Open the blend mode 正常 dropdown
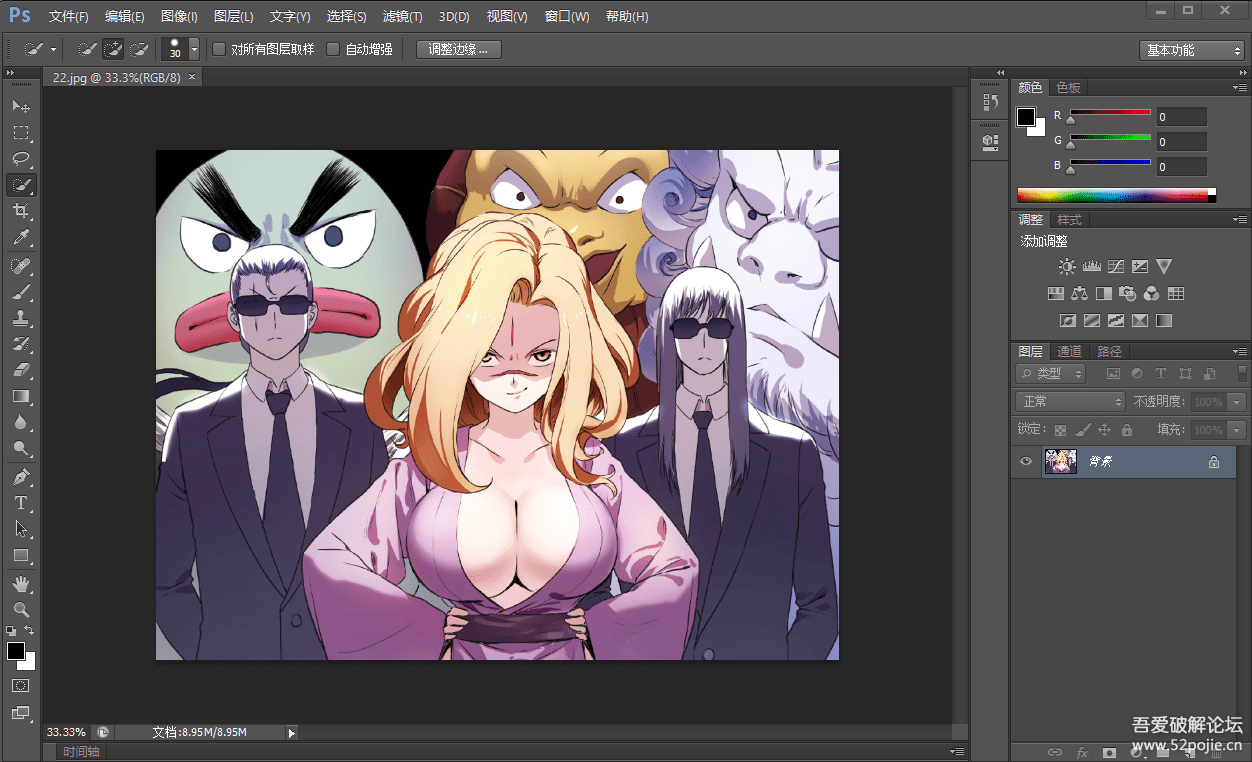 coord(1070,401)
